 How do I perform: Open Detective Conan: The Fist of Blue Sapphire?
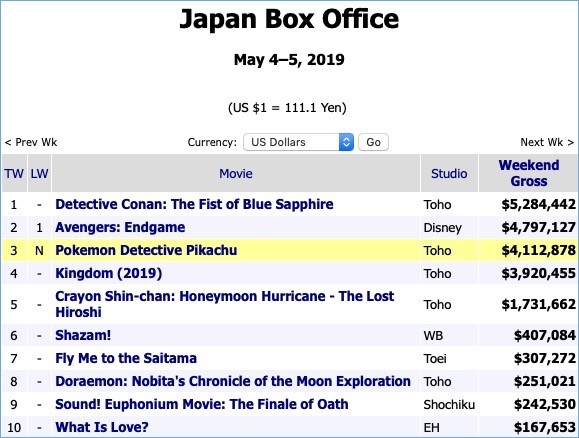tap(194, 204)
